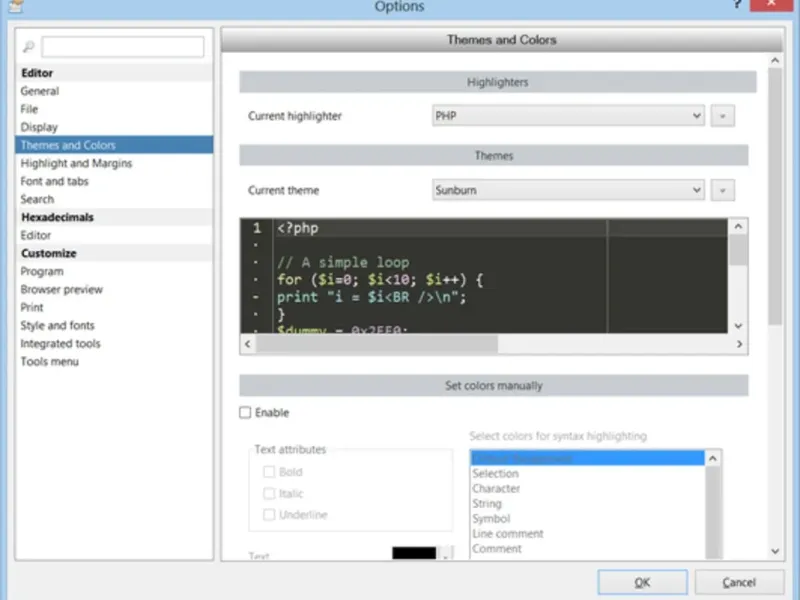
Task: Click the print statement line in preview
Action: (x=371, y=297)
